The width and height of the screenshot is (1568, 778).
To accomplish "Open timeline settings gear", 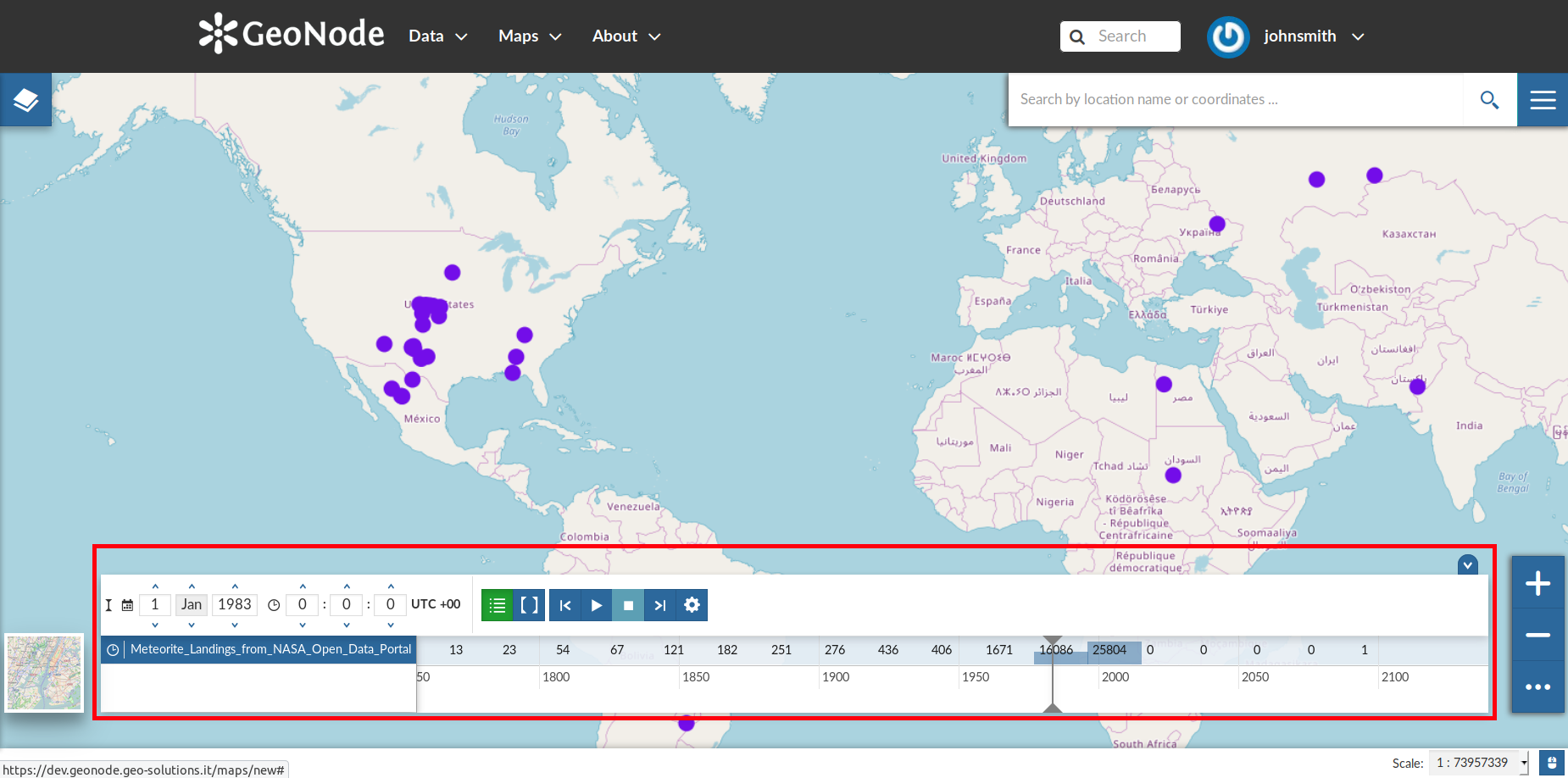I will 692,605.
